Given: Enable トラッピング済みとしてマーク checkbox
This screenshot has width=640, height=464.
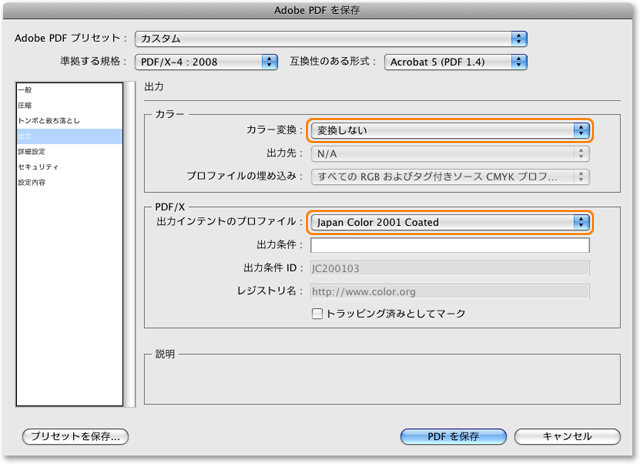Looking at the screenshot, I should click(x=317, y=314).
